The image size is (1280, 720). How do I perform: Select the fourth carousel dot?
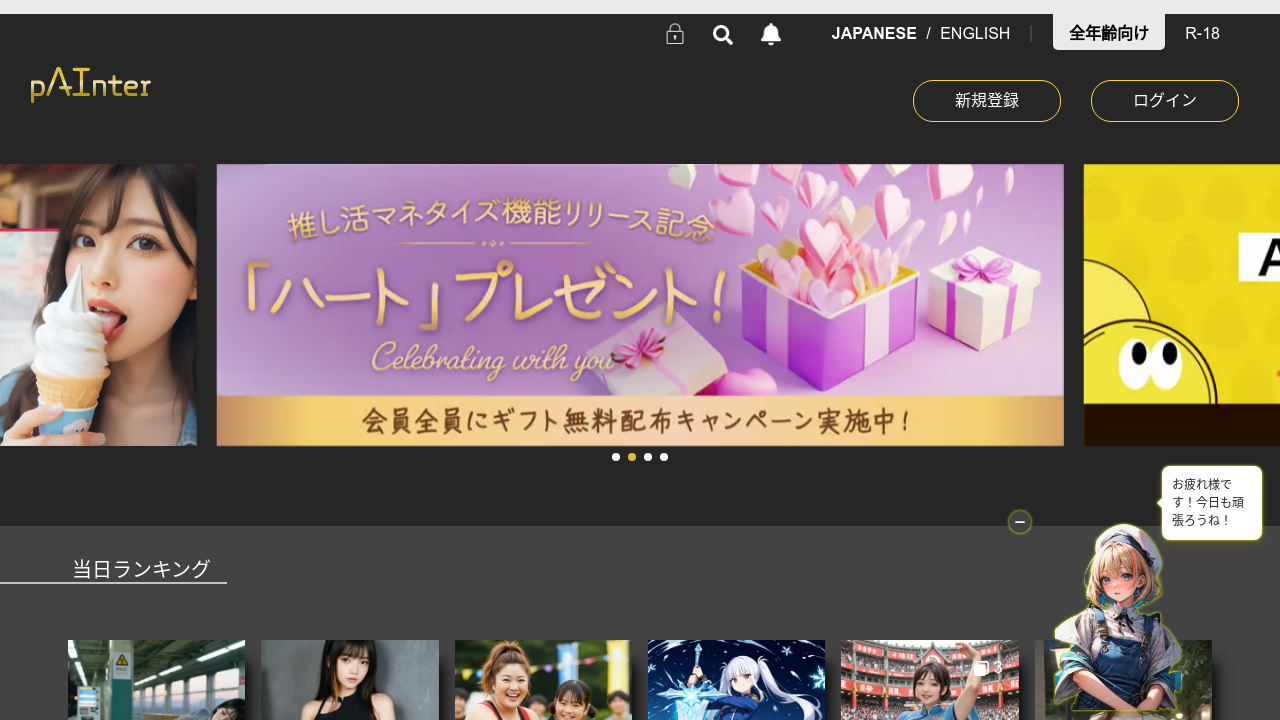664,457
